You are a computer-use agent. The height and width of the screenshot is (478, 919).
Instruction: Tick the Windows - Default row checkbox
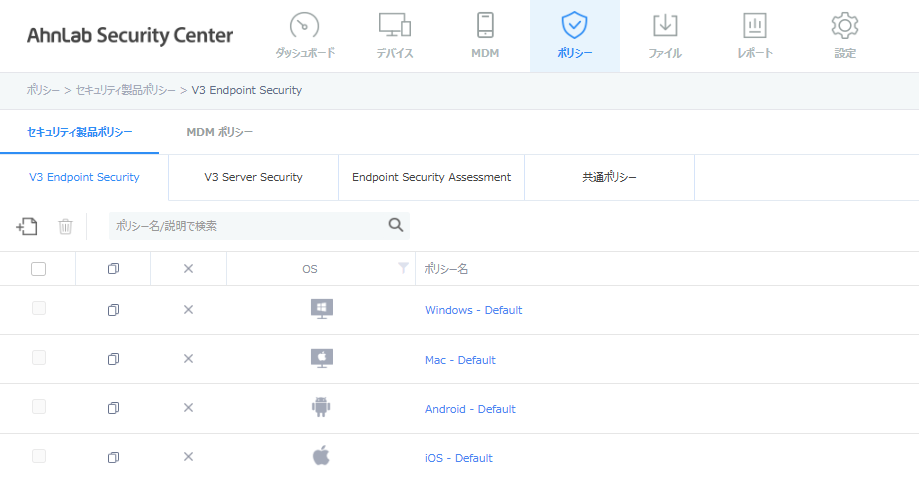(39, 308)
